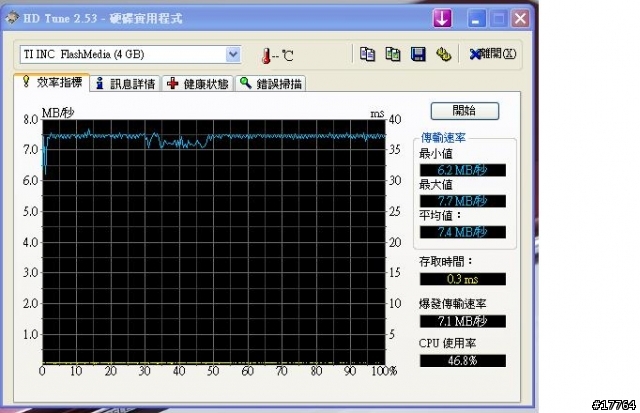The width and height of the screenshot is (640, 413).
Task: Open the TI INC FlashMedia drive dropdown
Action: pos(130,54)
